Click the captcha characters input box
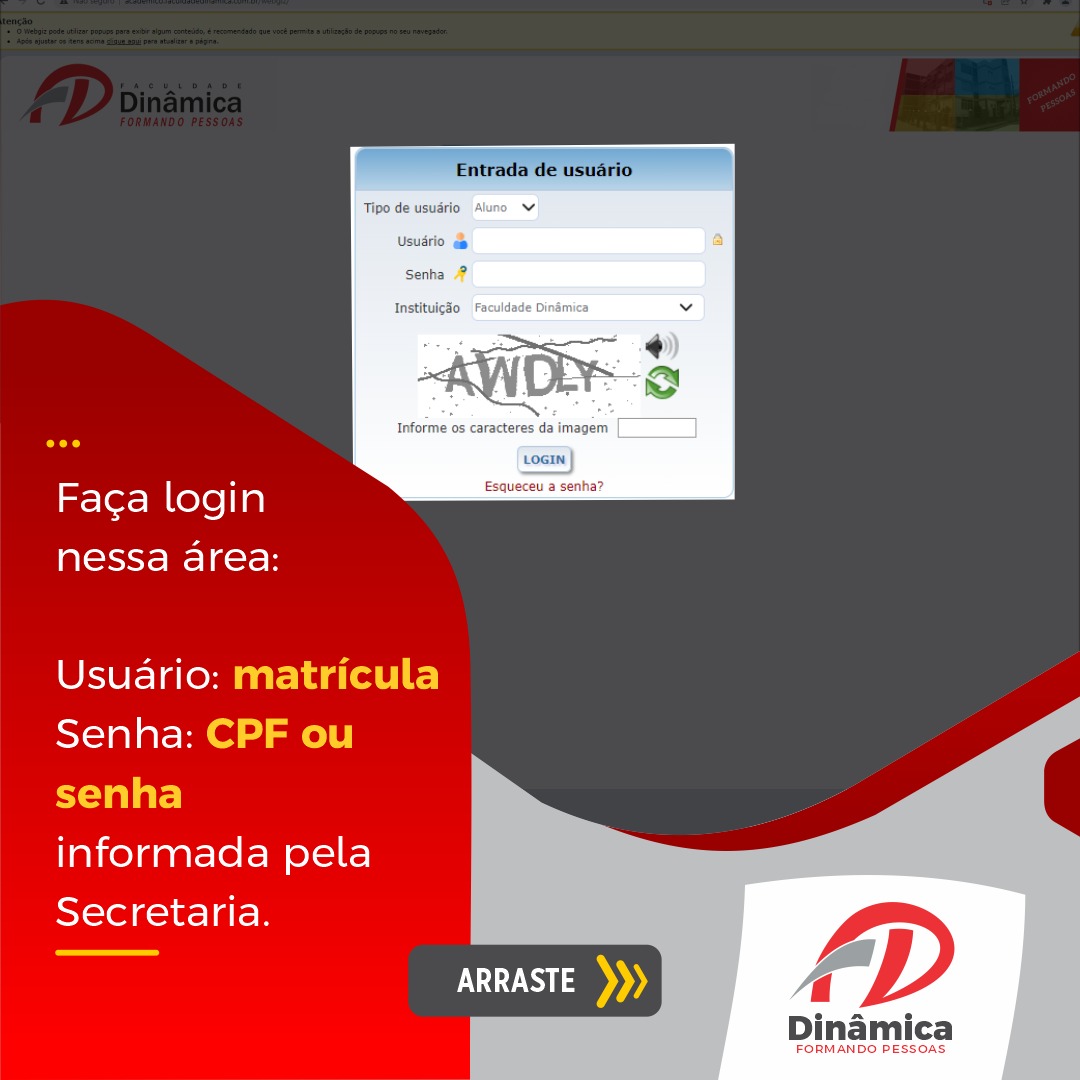The width and height of the screenshot is (1080, 1080). point(656,428)
